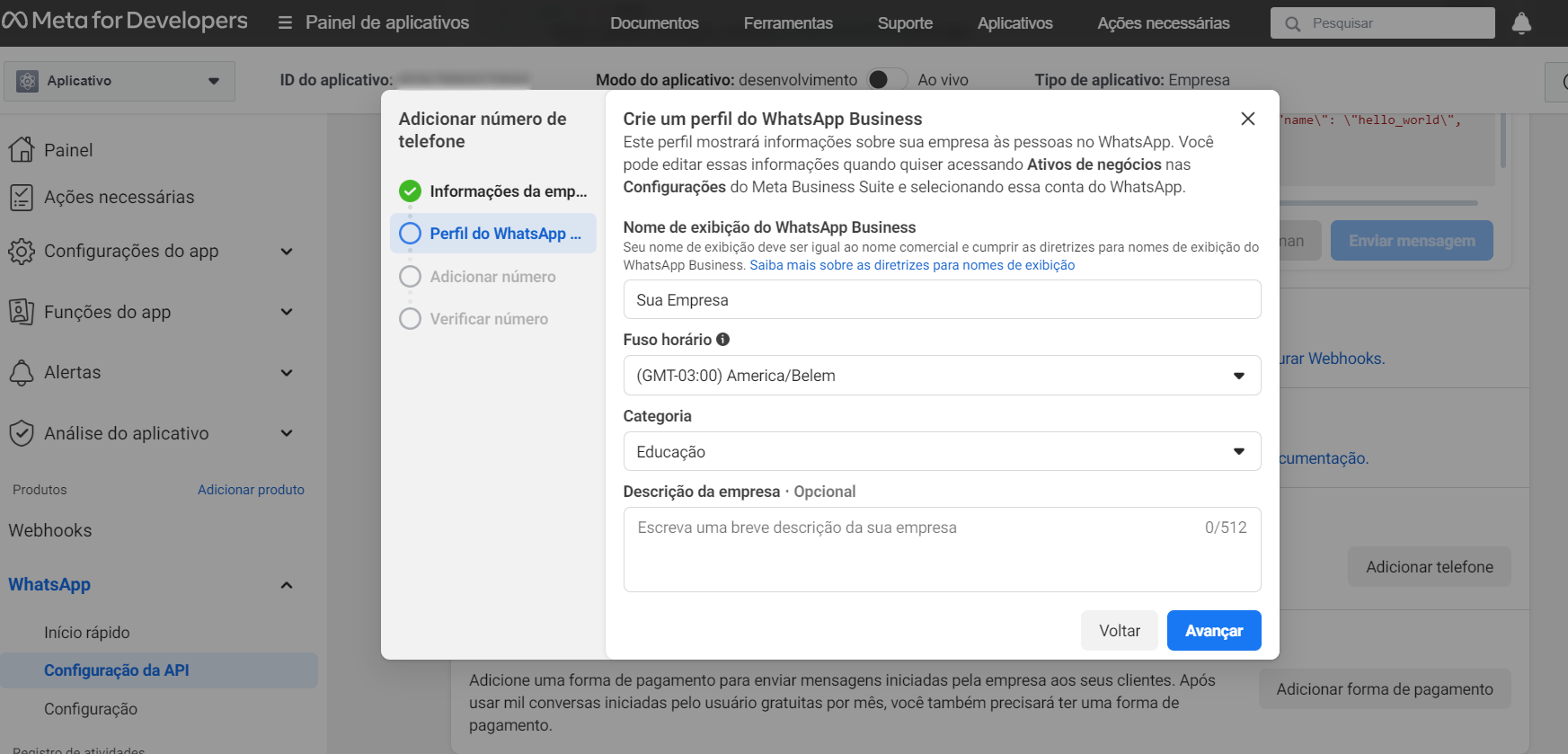Toggle the app mode switch to Ao vivo
1568x754 pixels.
click(887, 80)
